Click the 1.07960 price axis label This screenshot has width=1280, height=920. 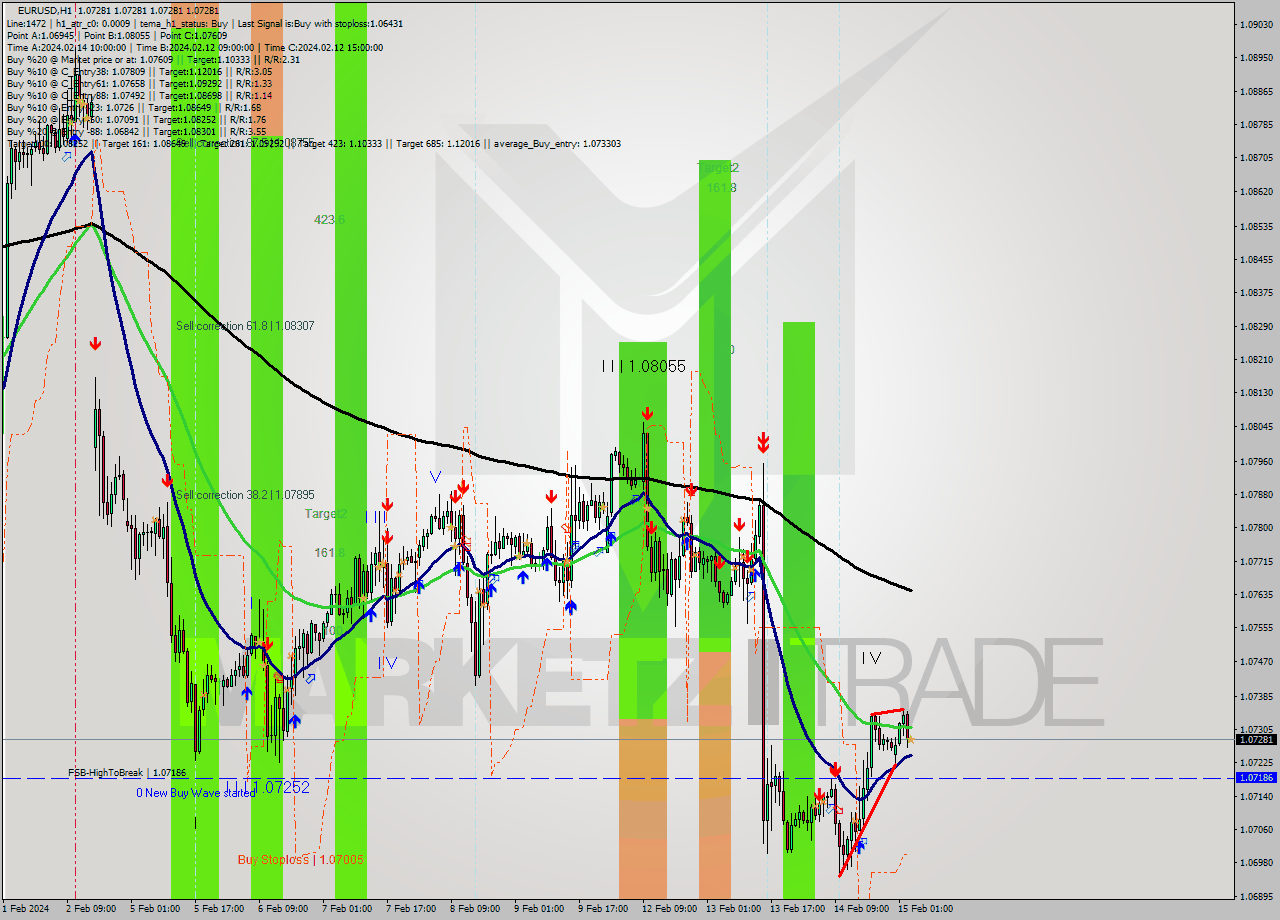coord(1256,461)
